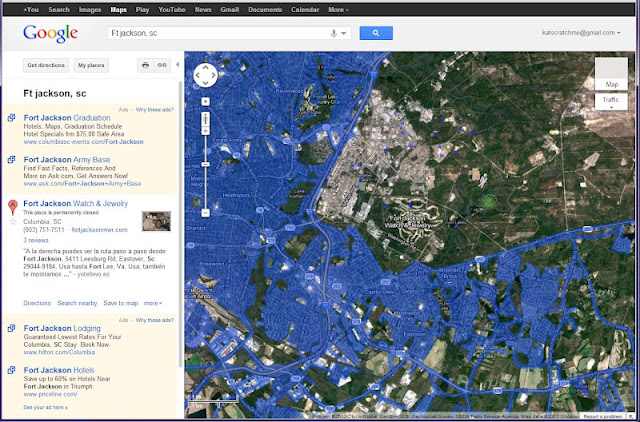Click ad icon beside Fort Jackson Lodging

[11, 328]
